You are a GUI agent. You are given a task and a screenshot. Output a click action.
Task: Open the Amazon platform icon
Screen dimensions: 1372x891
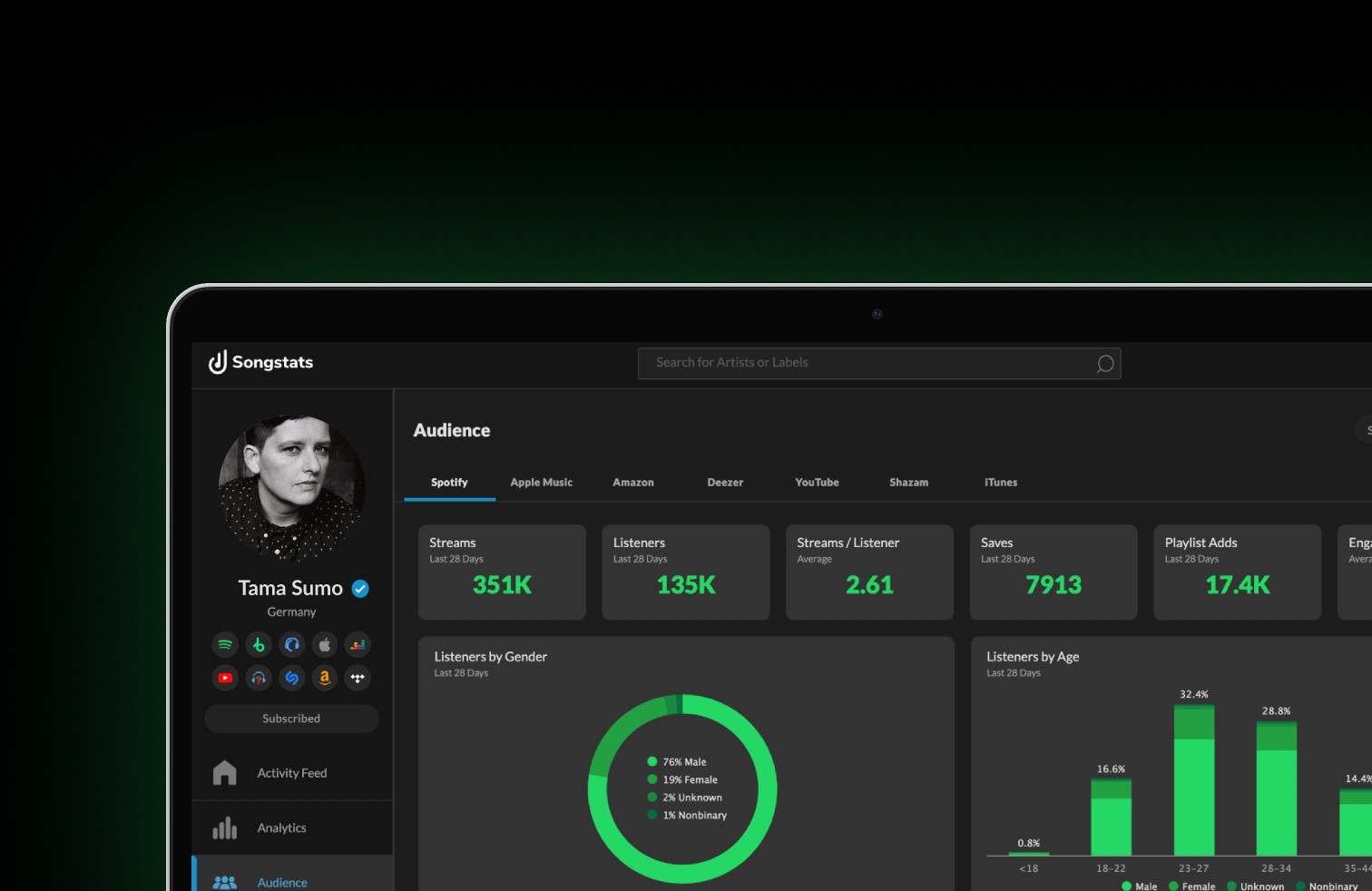325,678
